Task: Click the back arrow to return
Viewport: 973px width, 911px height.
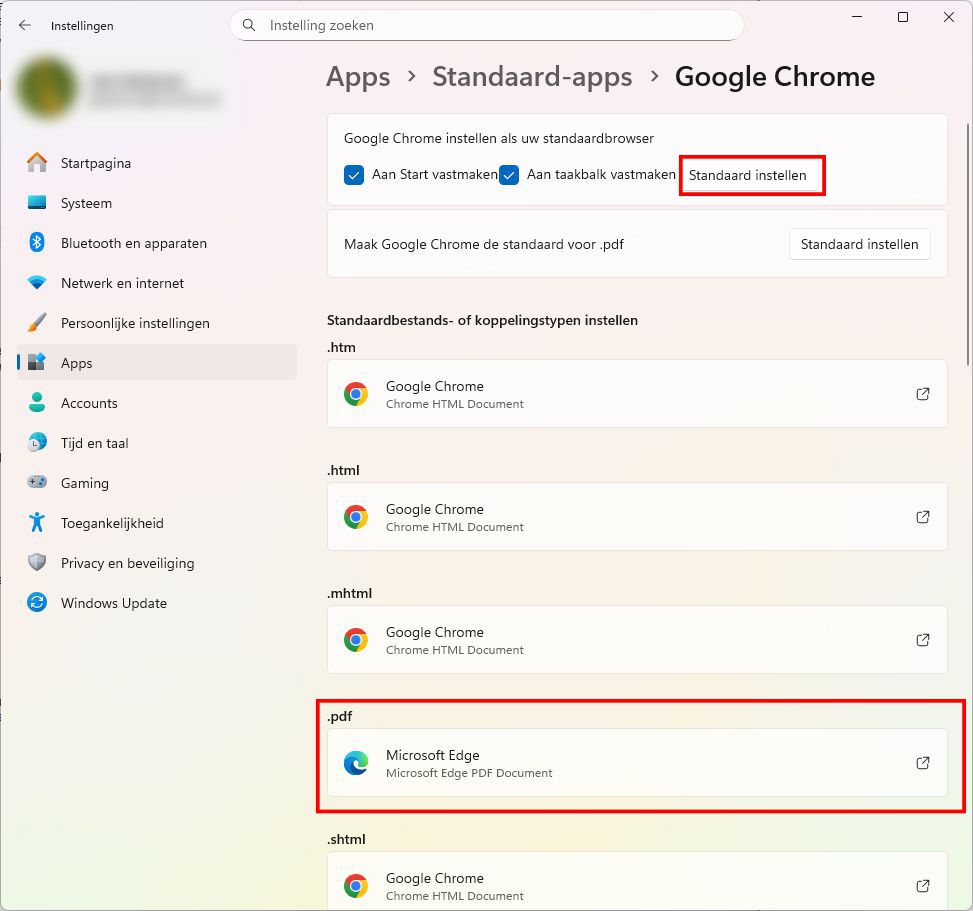Action: (24, 25)
